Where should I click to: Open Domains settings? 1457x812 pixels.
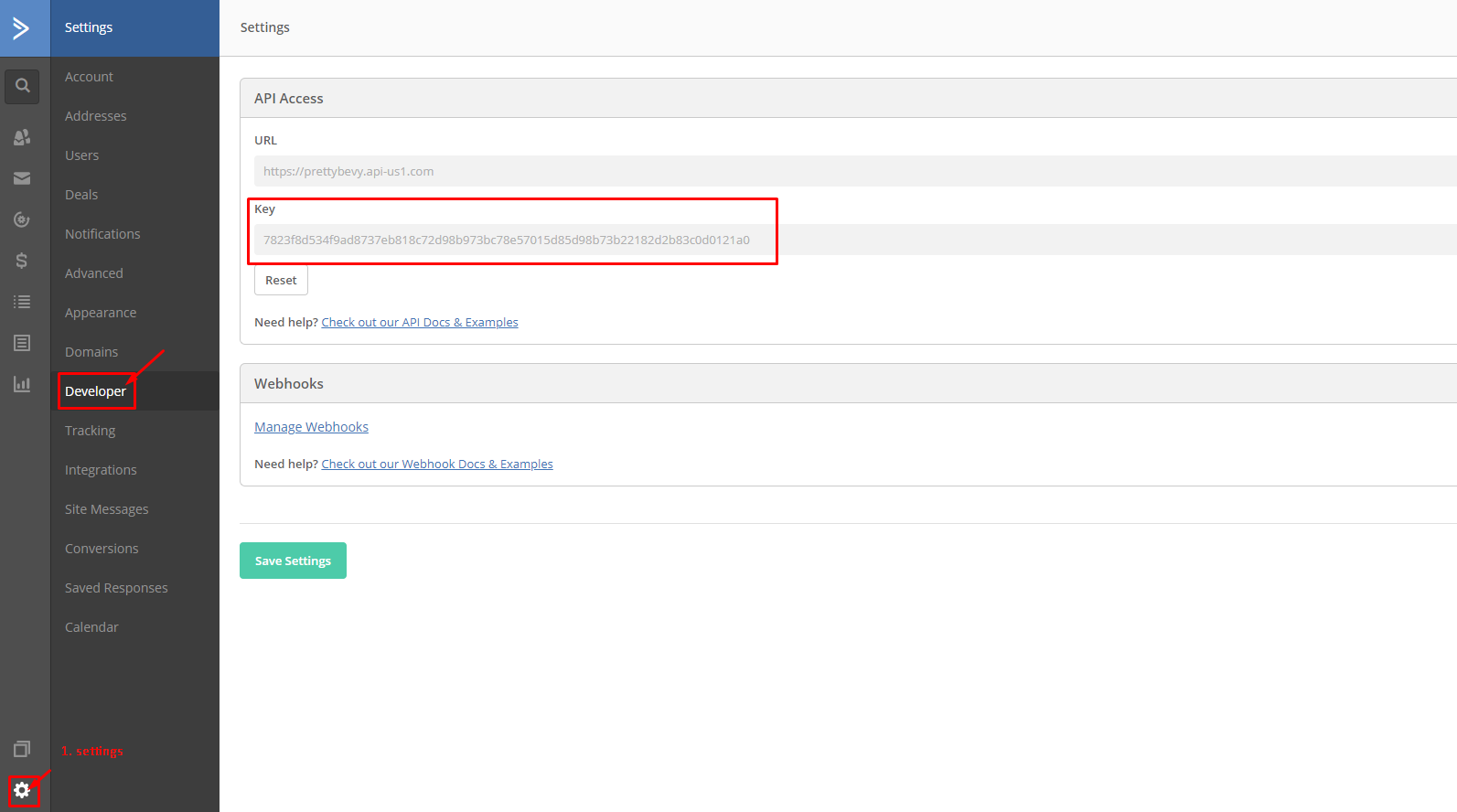click(91, 352)
